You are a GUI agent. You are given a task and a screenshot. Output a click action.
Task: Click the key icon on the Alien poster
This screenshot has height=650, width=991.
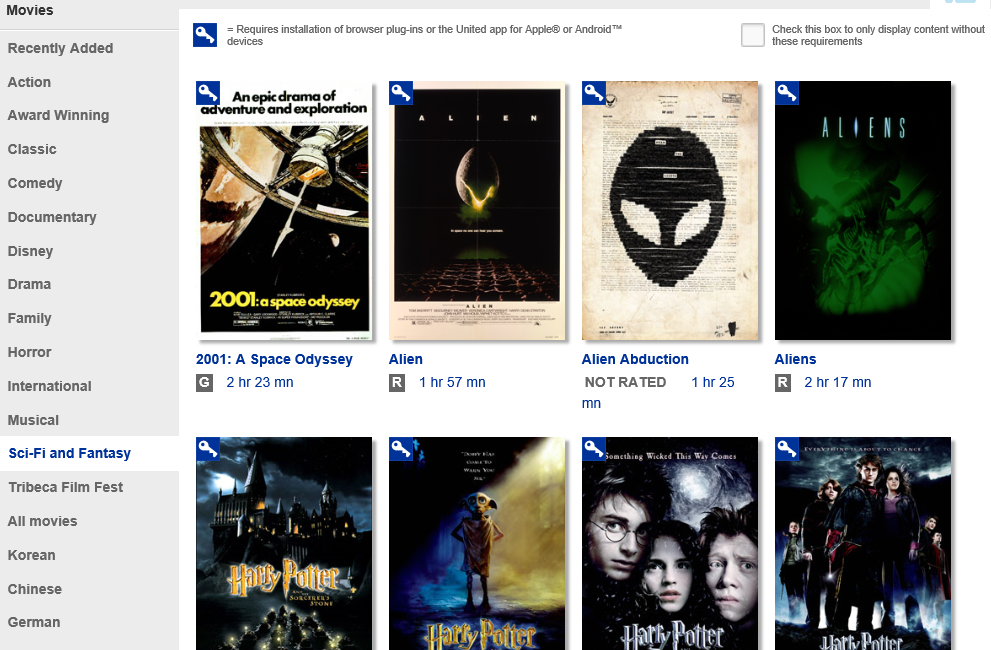click(401, 93)
